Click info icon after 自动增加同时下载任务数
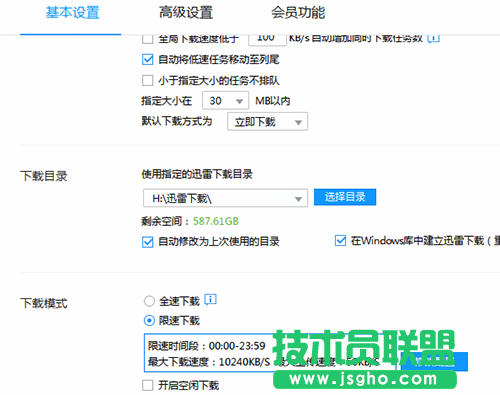This screenshot has width=500, height=395. (433, 39)
